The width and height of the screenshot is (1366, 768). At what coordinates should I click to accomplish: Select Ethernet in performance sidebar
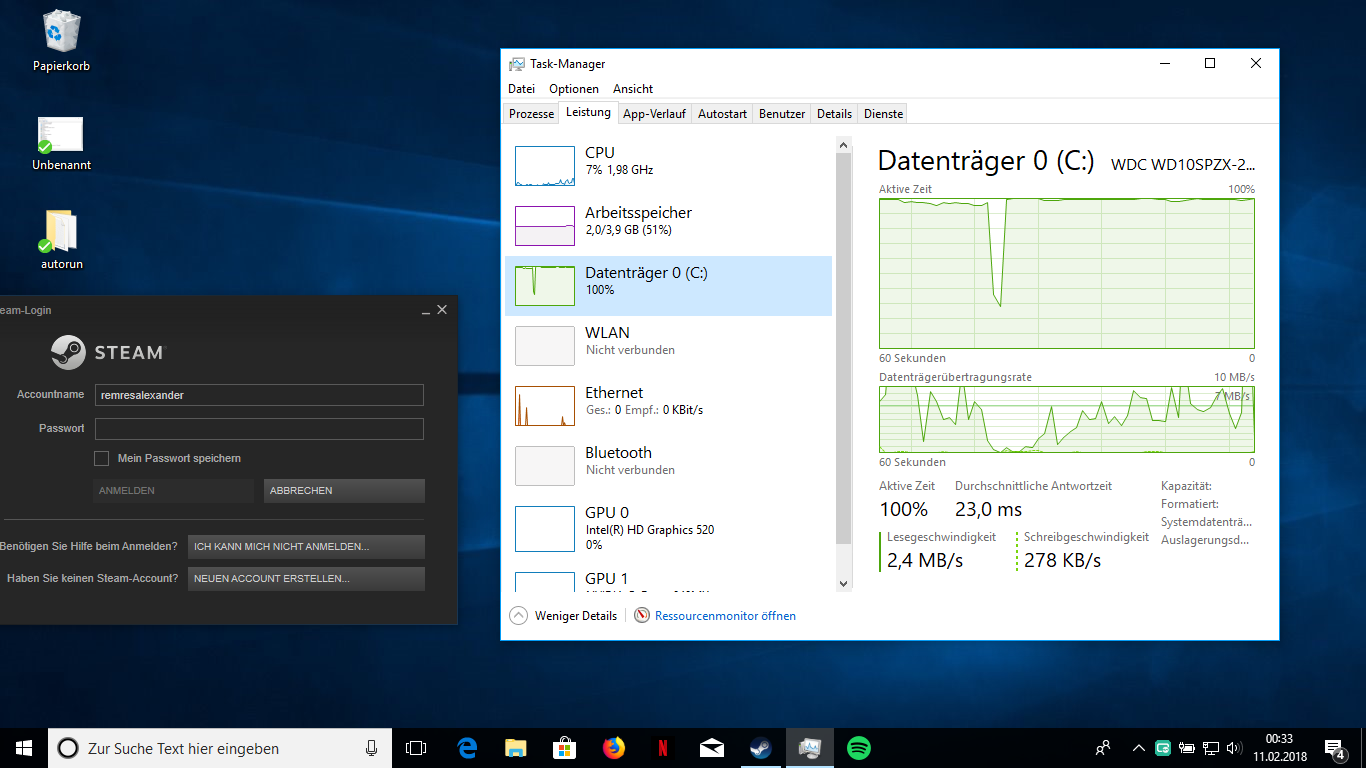tap(668, 406)
